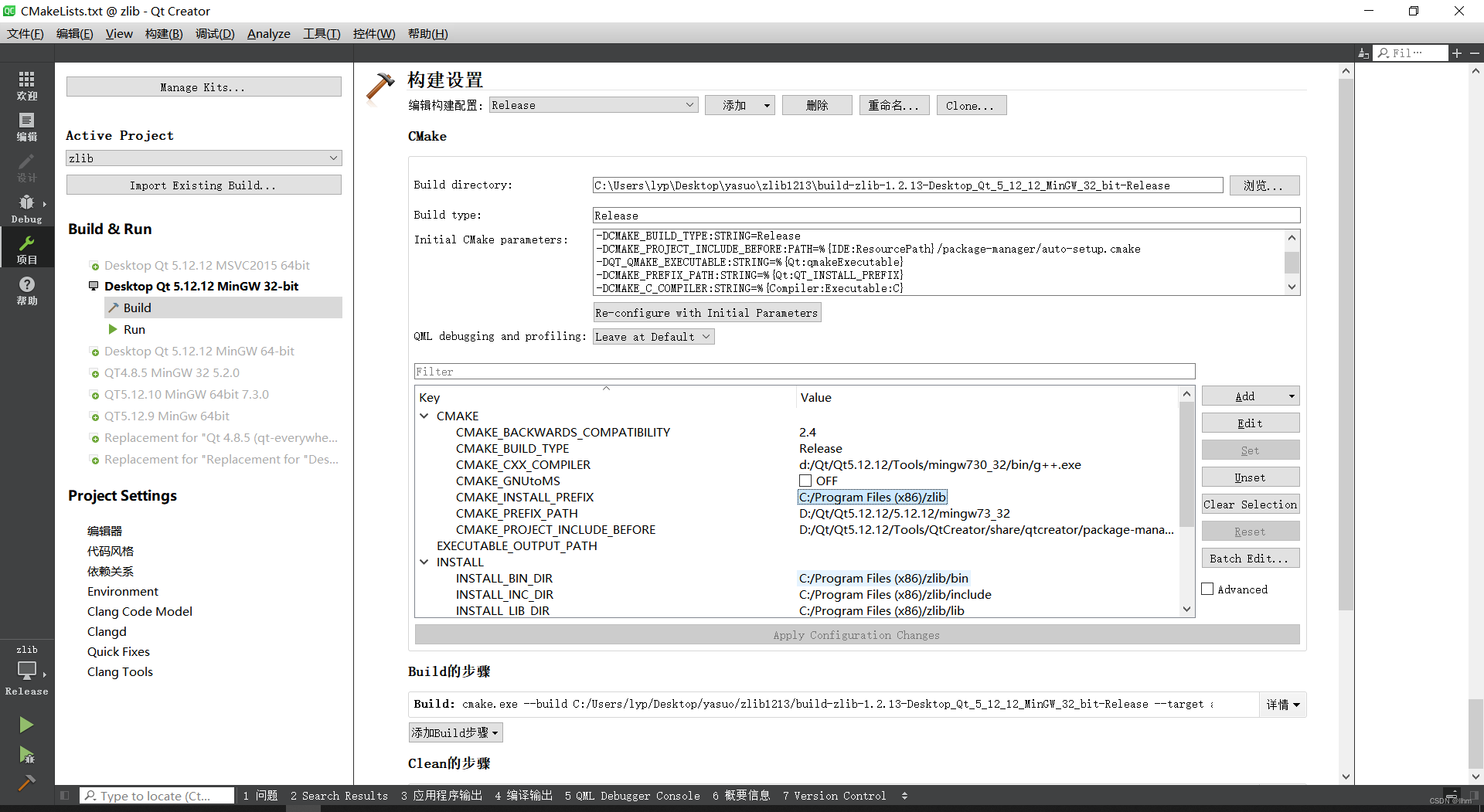Click the Initial CMake parameters scrollbar
The height and width of the screenshot is (812, 1484).
coord(1292,262)
